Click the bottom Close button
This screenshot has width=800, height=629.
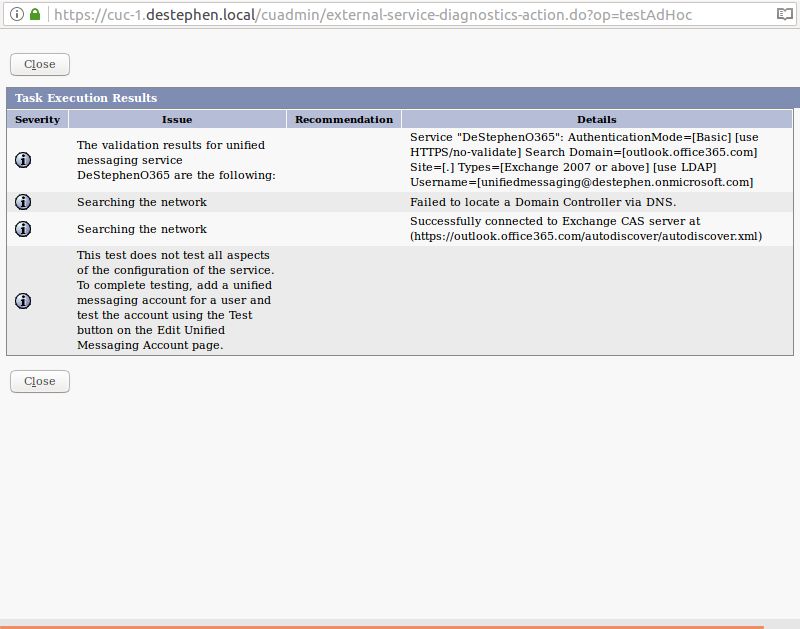point(40,382)
